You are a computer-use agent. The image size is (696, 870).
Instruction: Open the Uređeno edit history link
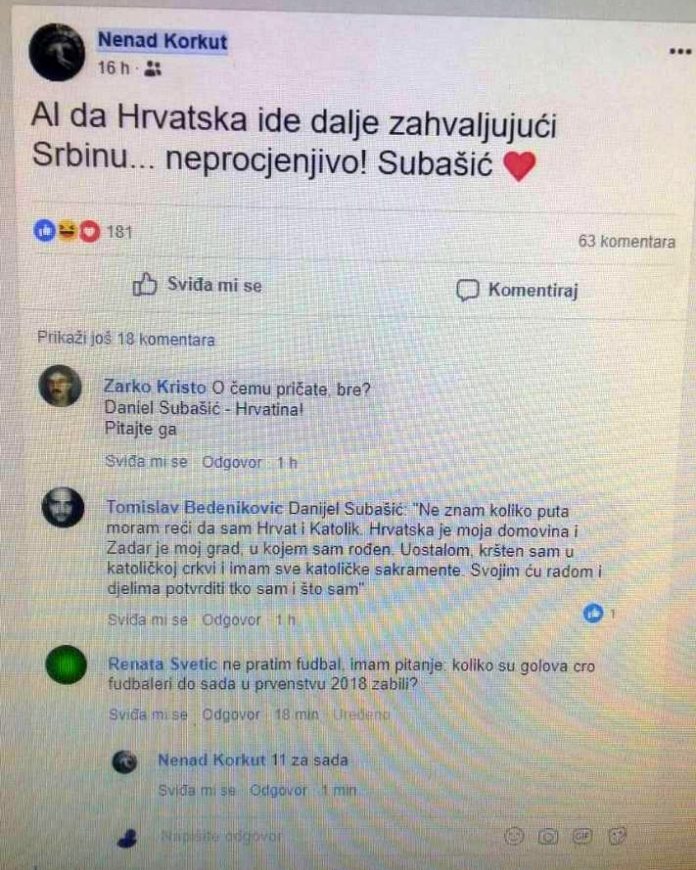[x=361, y=714]
